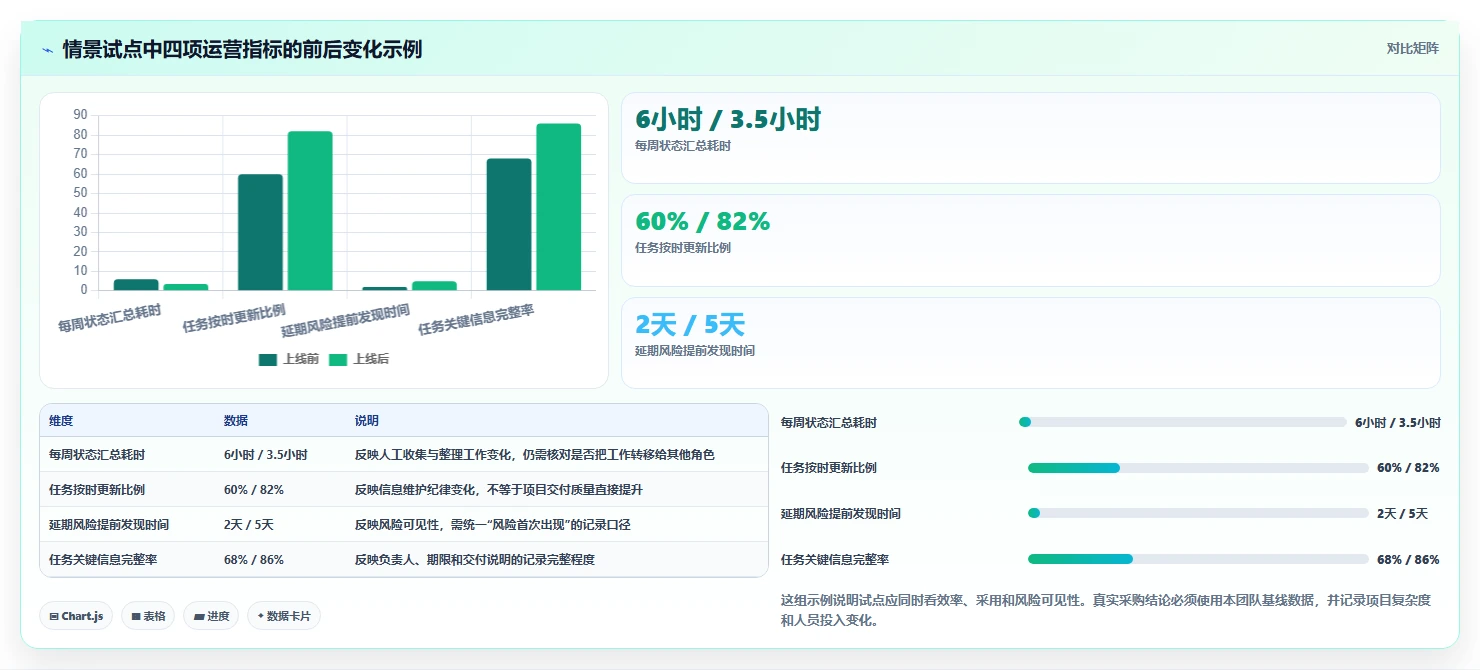The height and width of the screenshot is (670, 1480).
Task: Click the description starting 反映信息维护纪律变化
Action: 499,490
